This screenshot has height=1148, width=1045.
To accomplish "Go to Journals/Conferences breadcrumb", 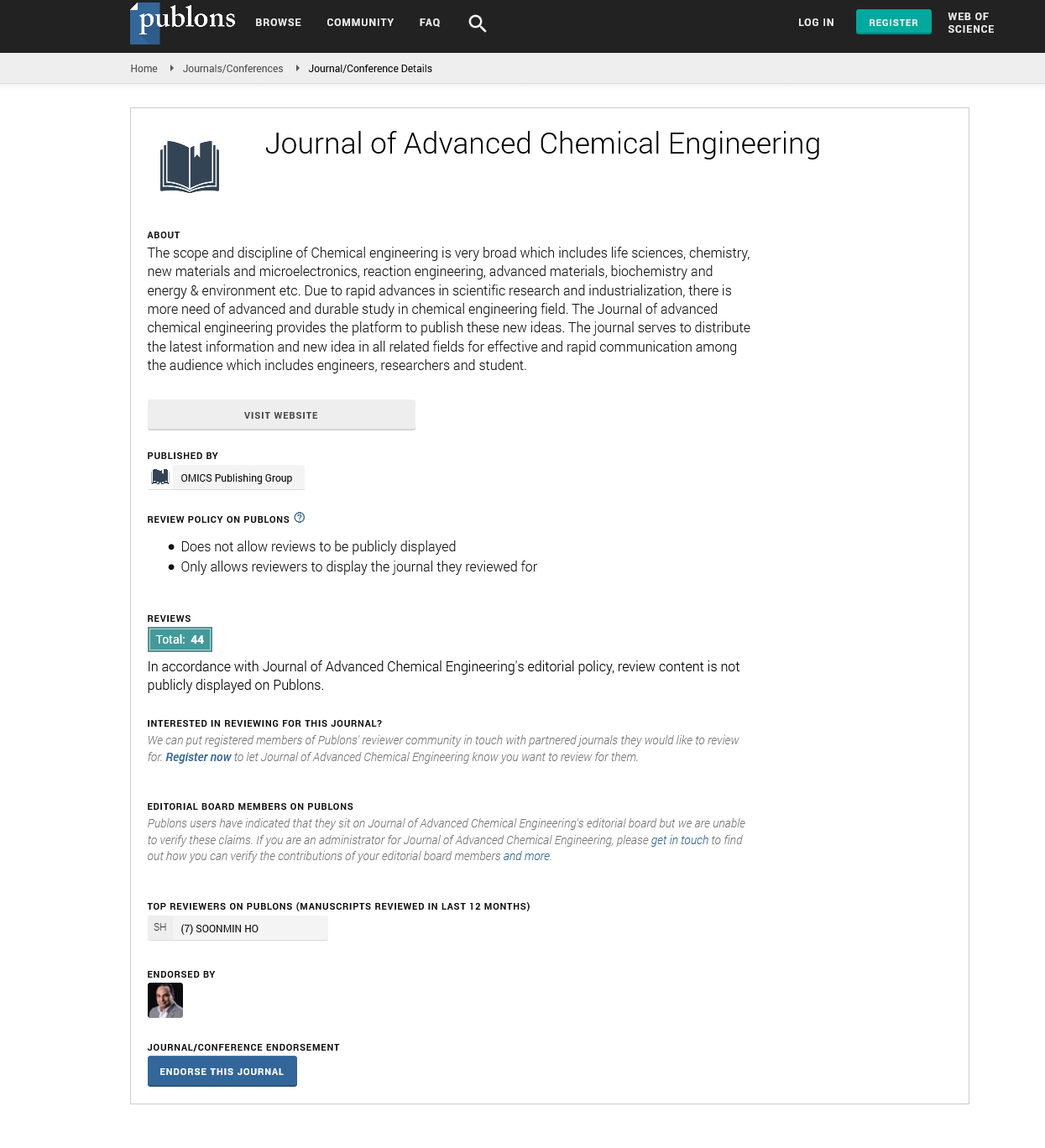I will click(233, 69).
